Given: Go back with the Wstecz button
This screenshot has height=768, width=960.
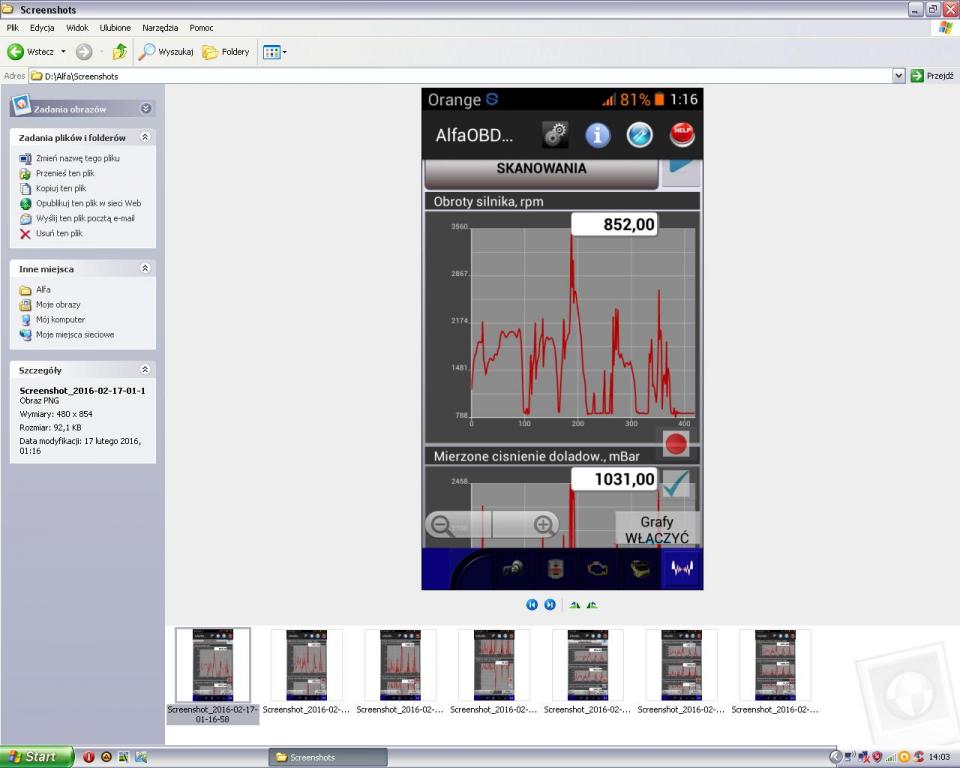Looking at the screenshot, I should (31, 52).
